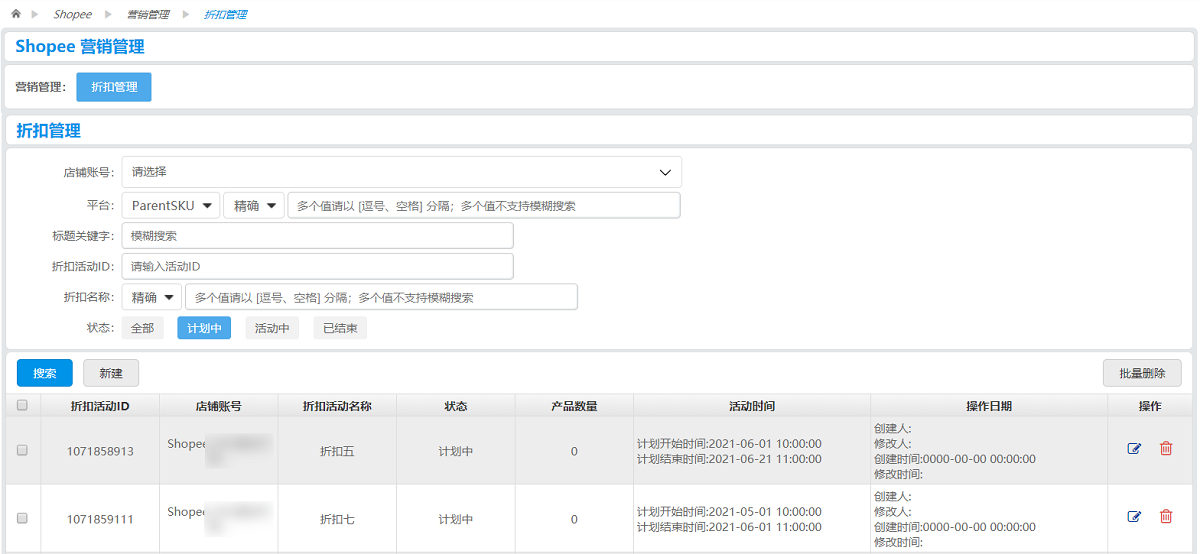The width and height of the screenshot is (1200, 554).
Task: Open the ParentSKU dropdown
Action: pyautogui.click(x=171, y=206)
